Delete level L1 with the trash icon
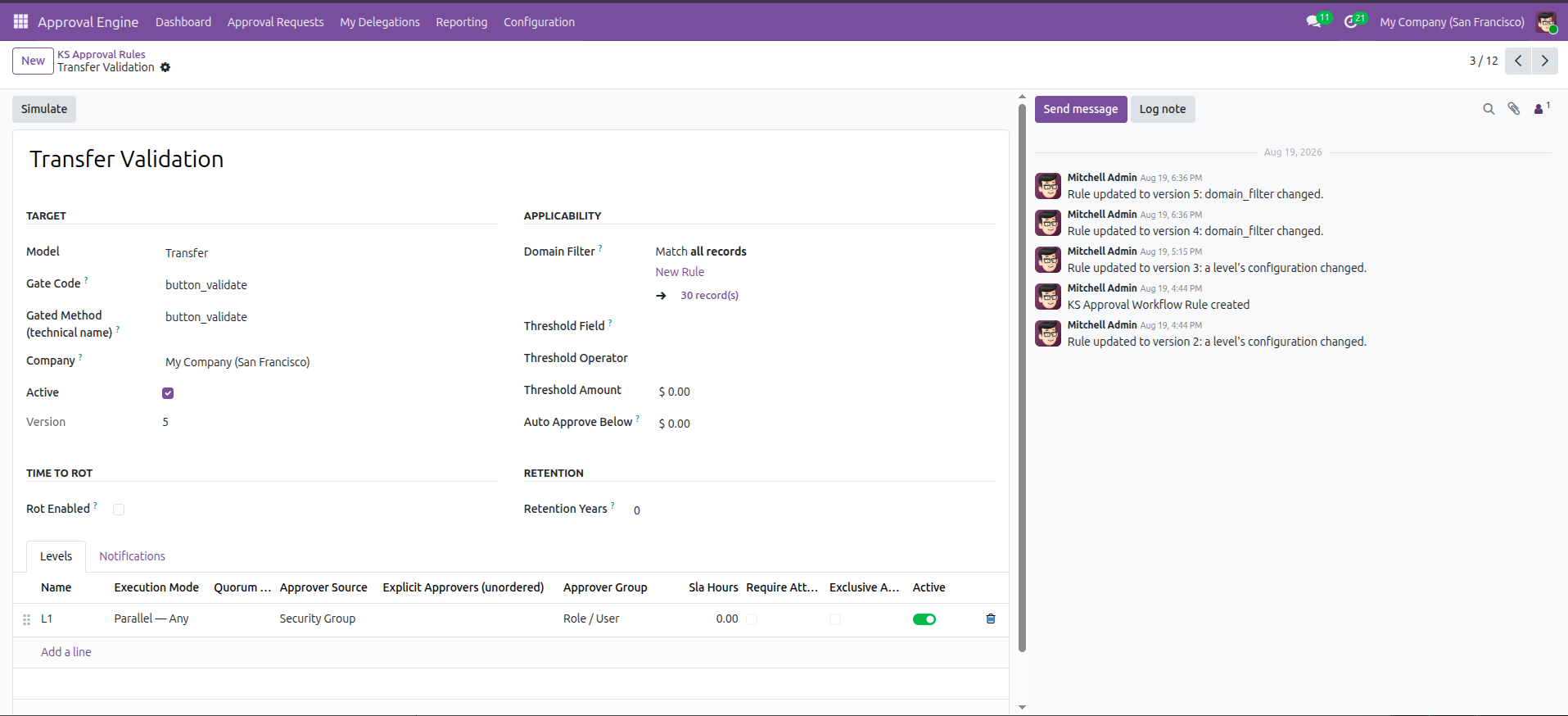The width and height of the screenshot is (1568, 716). 991,619
